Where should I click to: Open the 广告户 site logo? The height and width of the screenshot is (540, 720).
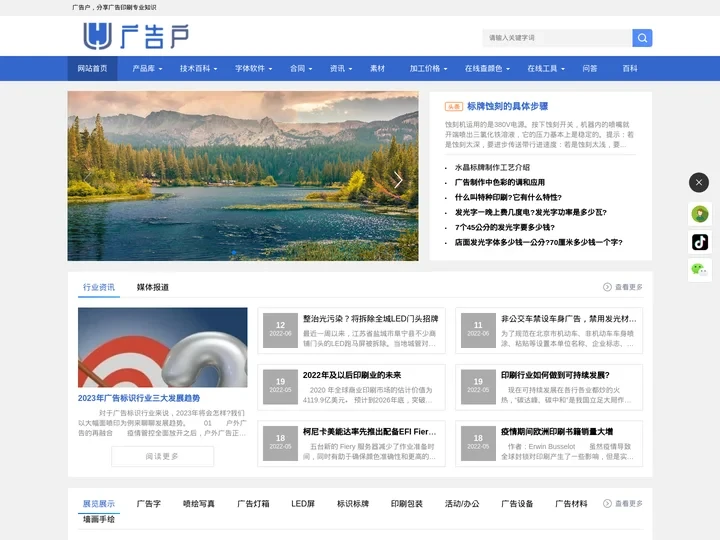[x=136, y=36]
